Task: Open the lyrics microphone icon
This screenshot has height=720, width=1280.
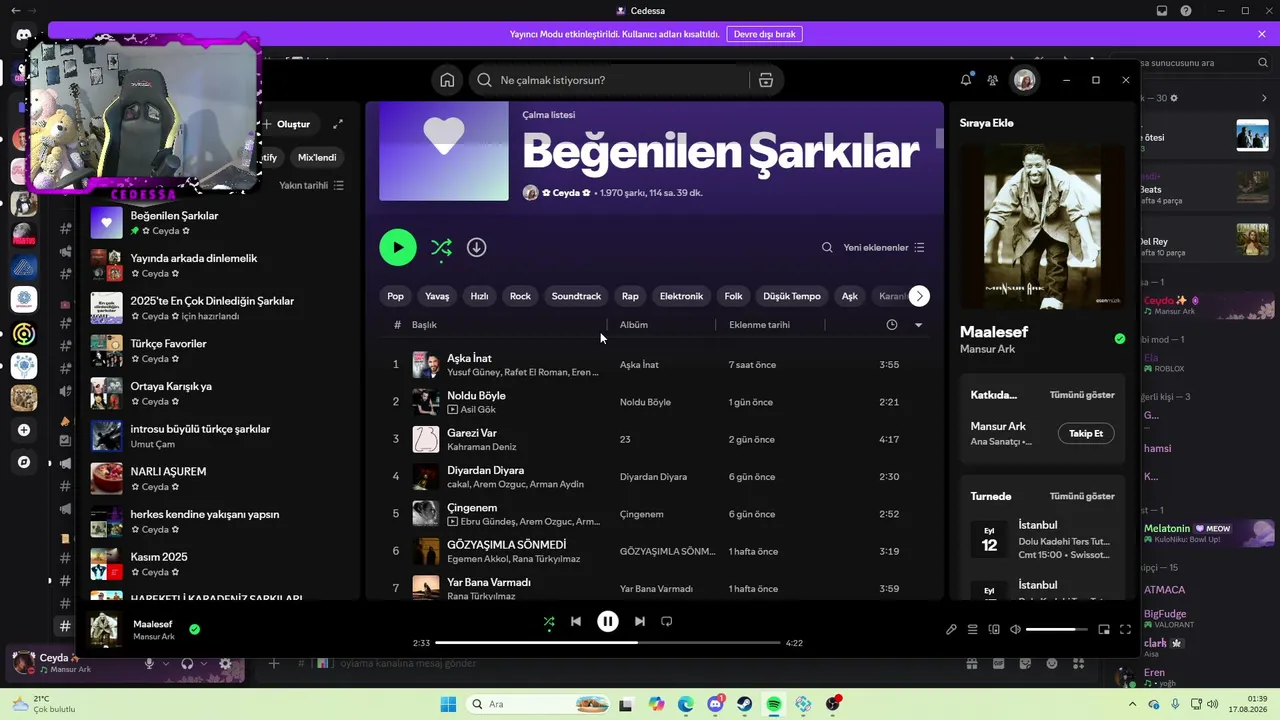Action: [951, 629]
